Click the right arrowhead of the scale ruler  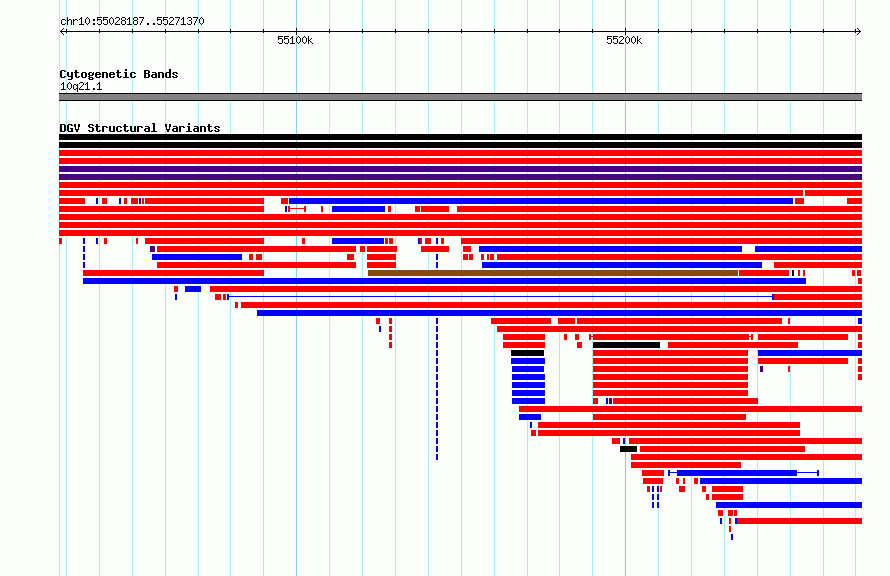859,31
